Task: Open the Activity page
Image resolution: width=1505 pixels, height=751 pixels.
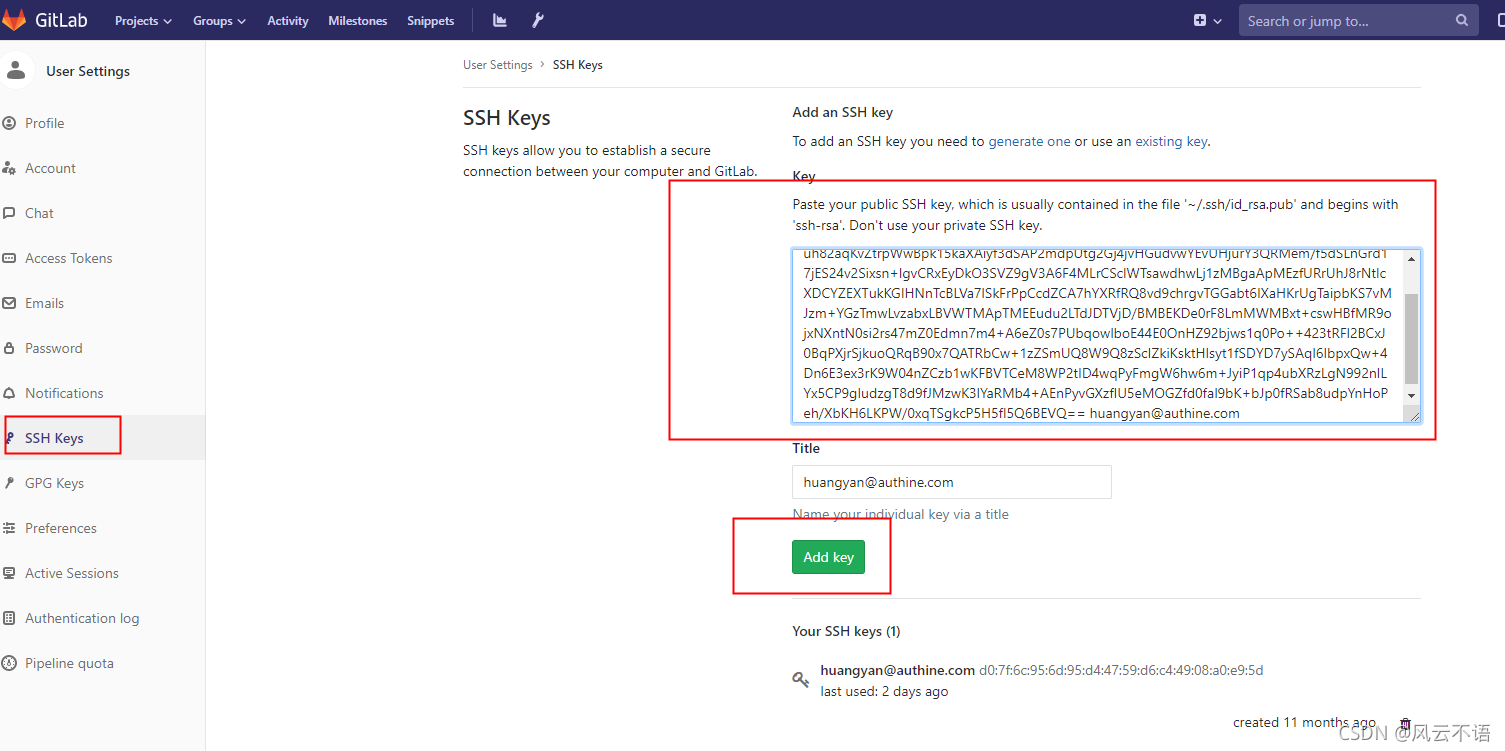Action: pyautogui.click(x=287, y=19)
